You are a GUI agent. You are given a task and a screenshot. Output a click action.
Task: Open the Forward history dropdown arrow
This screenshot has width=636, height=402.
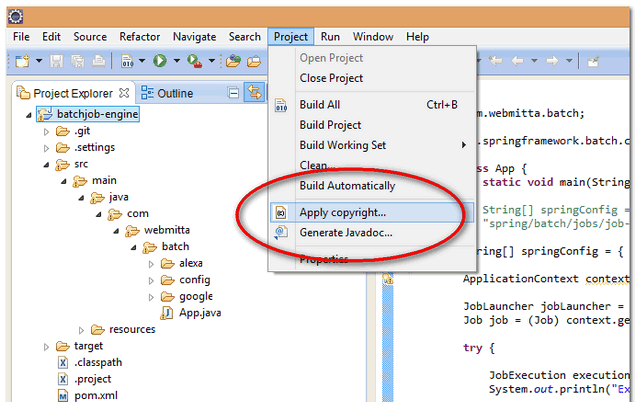pos(569,61)
